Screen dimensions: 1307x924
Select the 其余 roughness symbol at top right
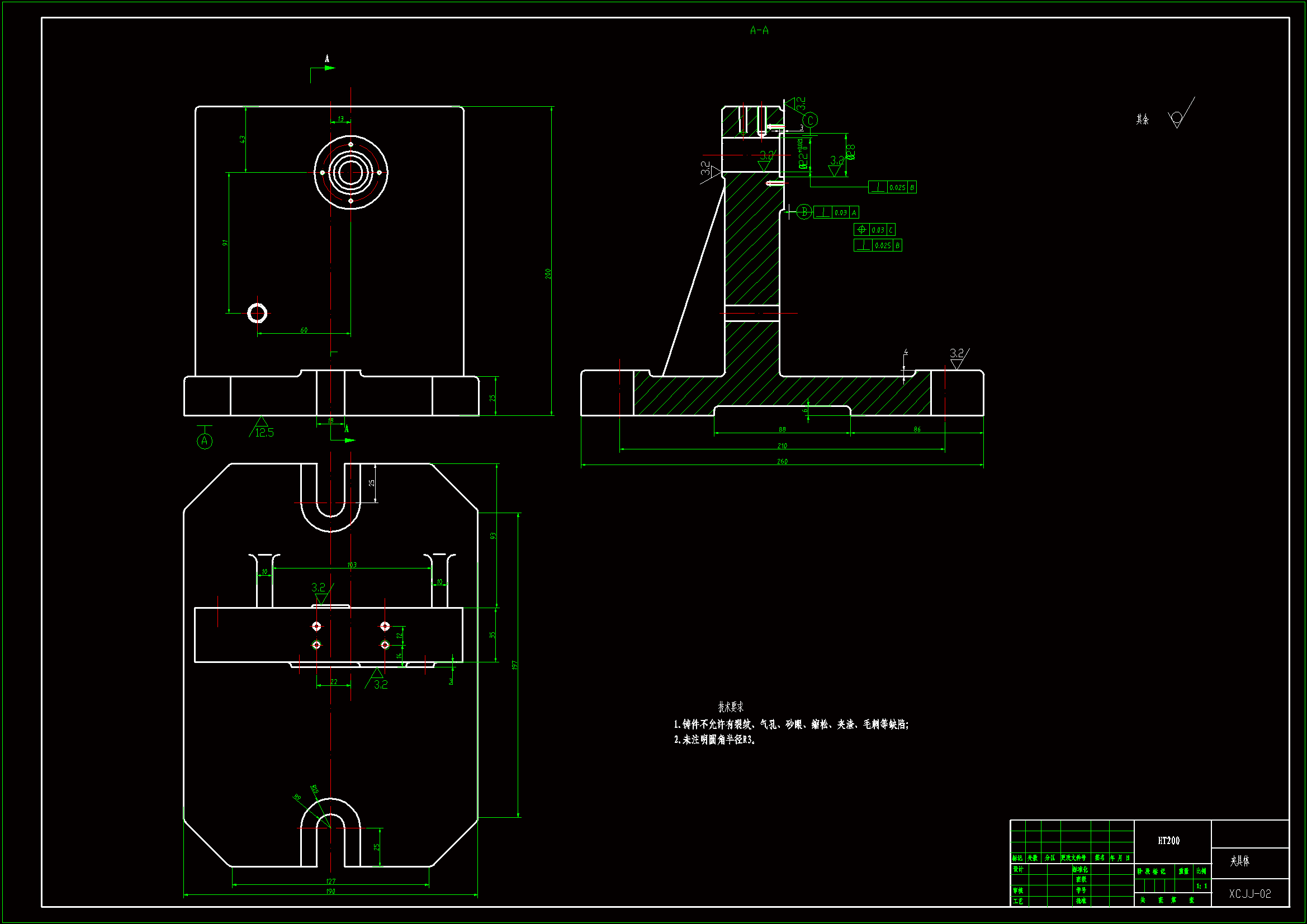pyautogui.click(x=1177, y=119)
